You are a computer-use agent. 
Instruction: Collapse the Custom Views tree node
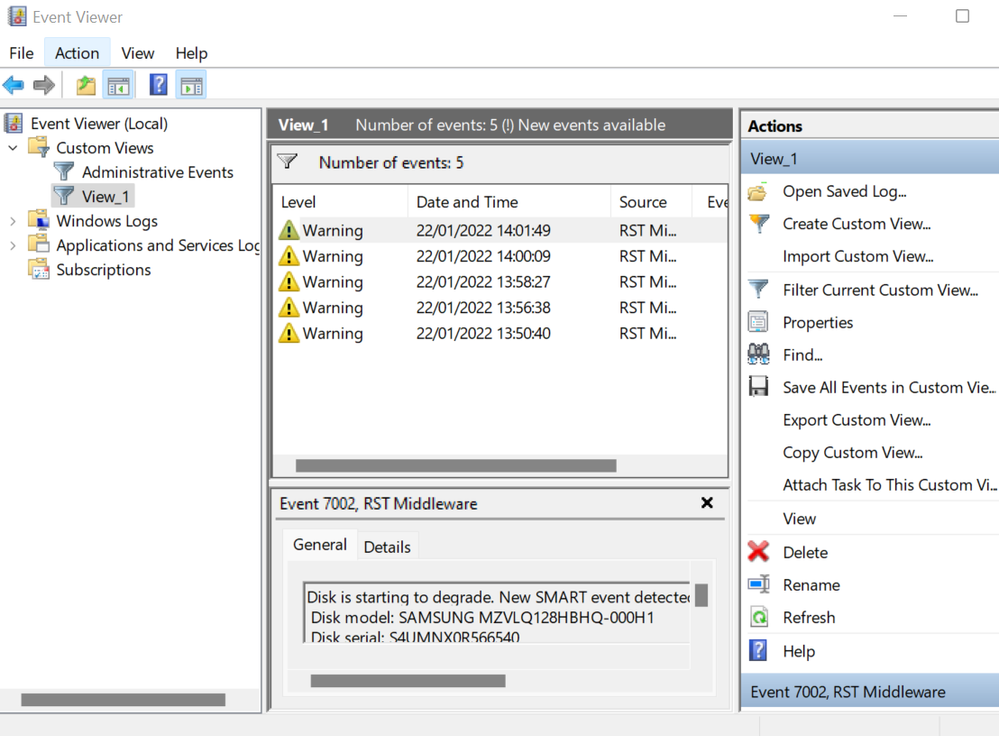click(13, 148)
